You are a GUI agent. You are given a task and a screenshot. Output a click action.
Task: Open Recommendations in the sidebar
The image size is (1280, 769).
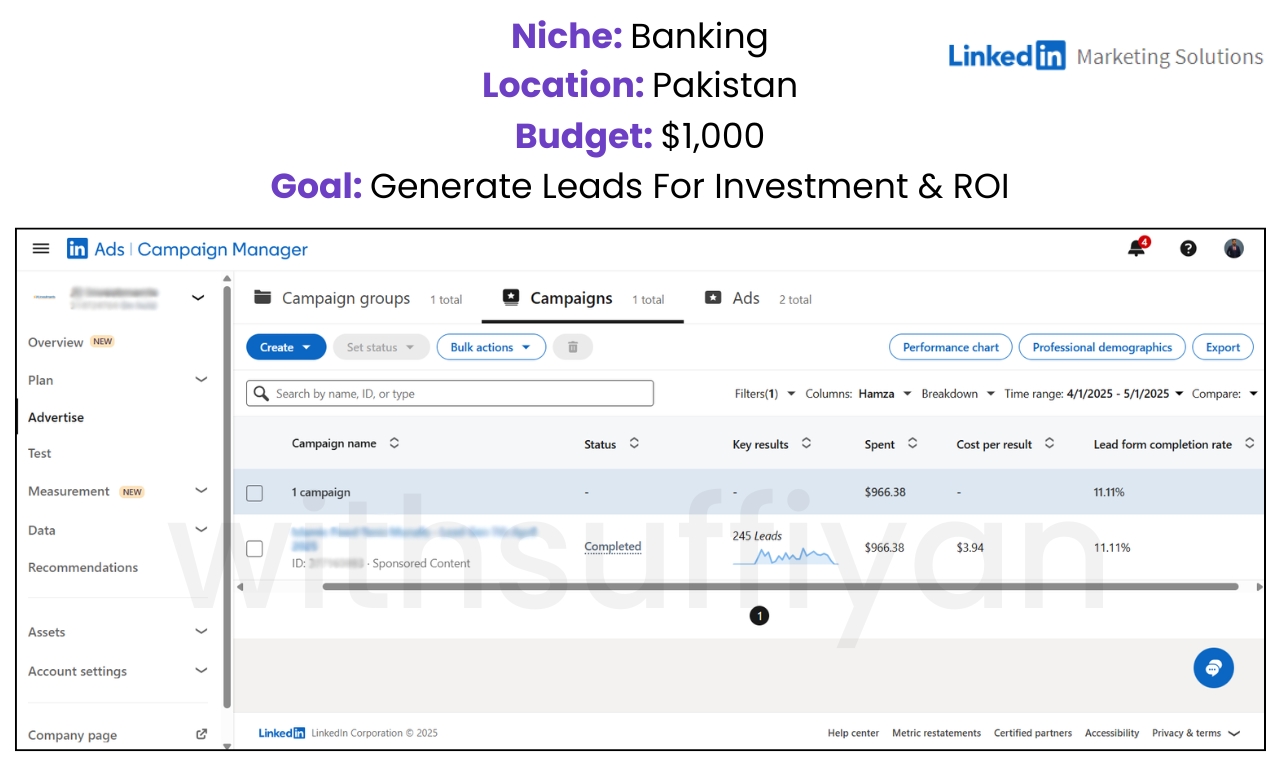coord(83,567)
